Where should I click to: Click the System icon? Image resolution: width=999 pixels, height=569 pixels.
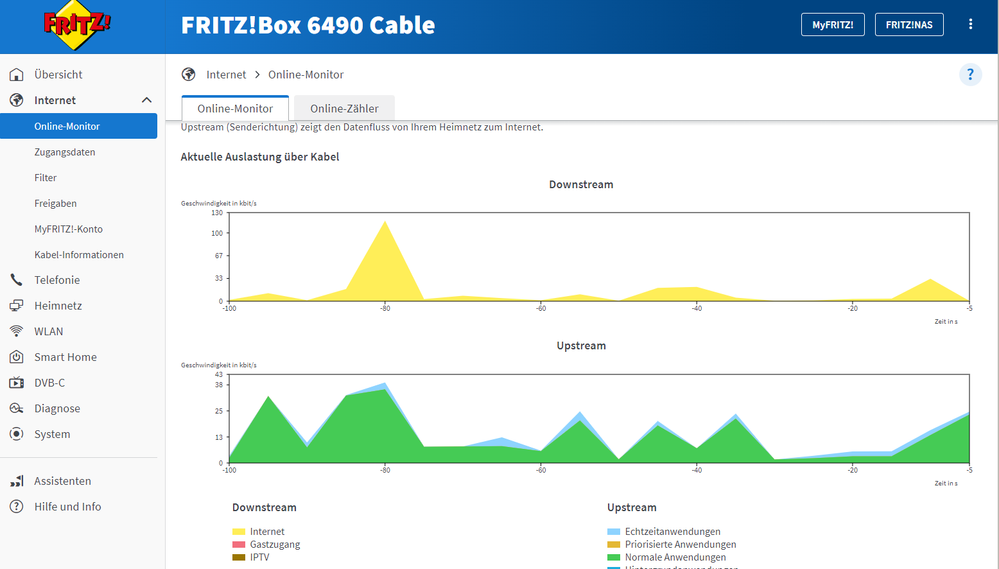click(x=17, y=434)
